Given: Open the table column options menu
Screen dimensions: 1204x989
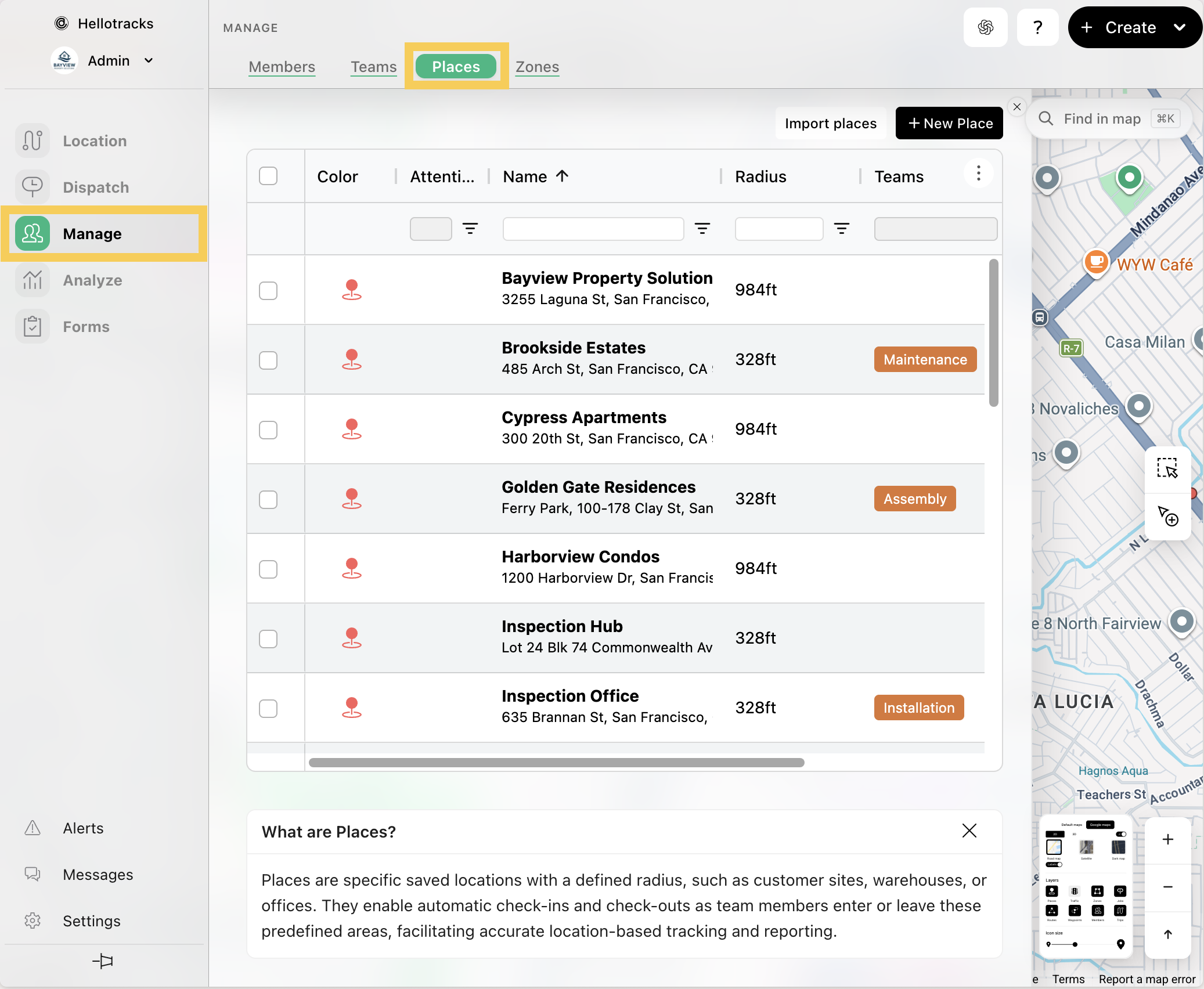Looking at the screenshot, I should [978, 174].
